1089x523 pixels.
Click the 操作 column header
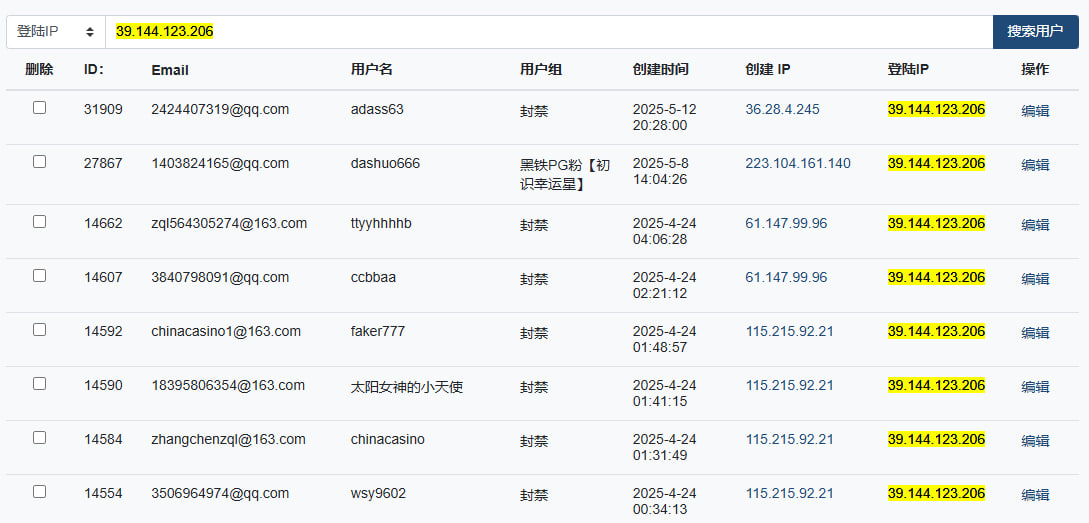pyautogui.click(x=1035, y=69)
